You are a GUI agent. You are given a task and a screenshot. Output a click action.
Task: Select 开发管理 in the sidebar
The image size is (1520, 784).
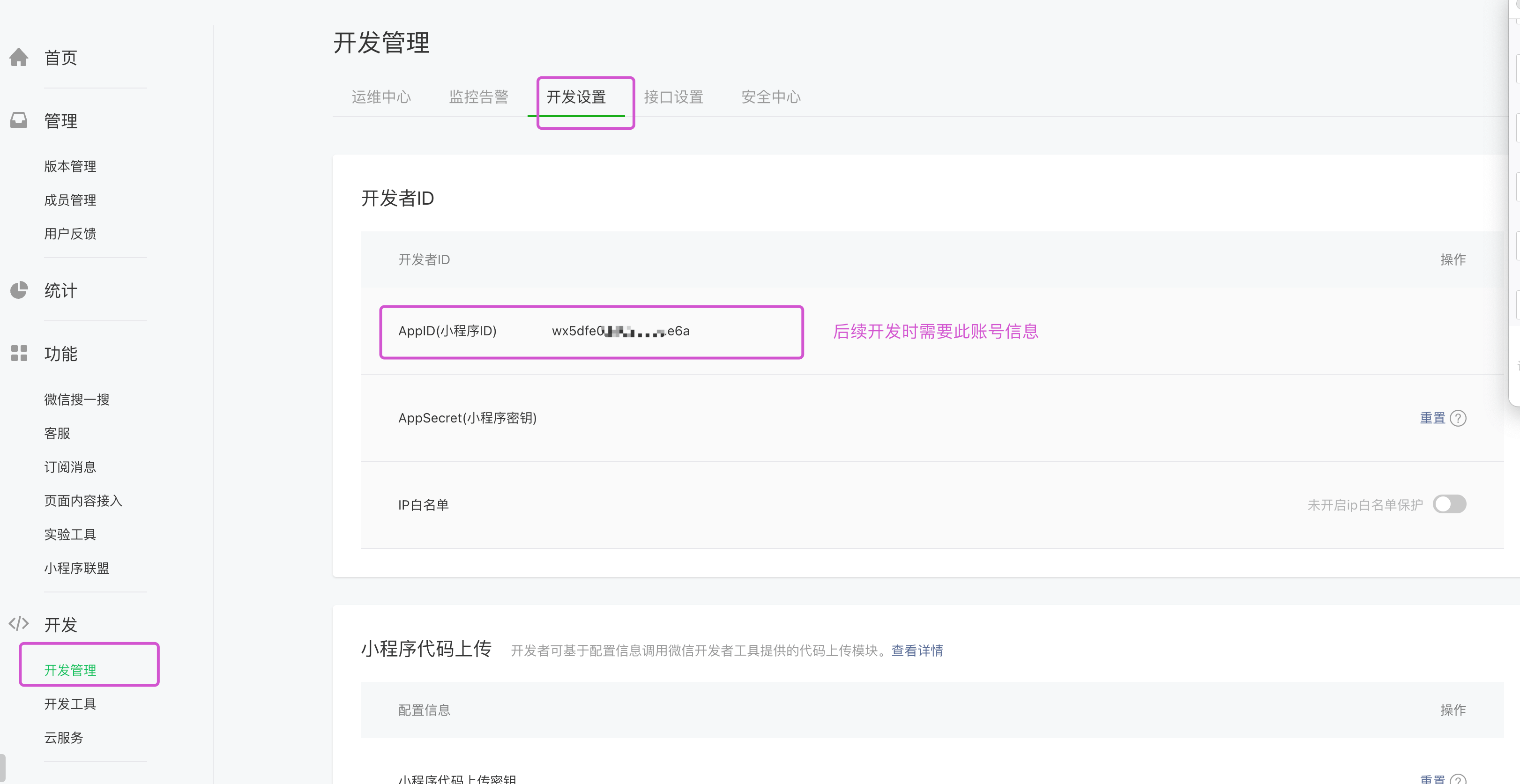(70, 670)
